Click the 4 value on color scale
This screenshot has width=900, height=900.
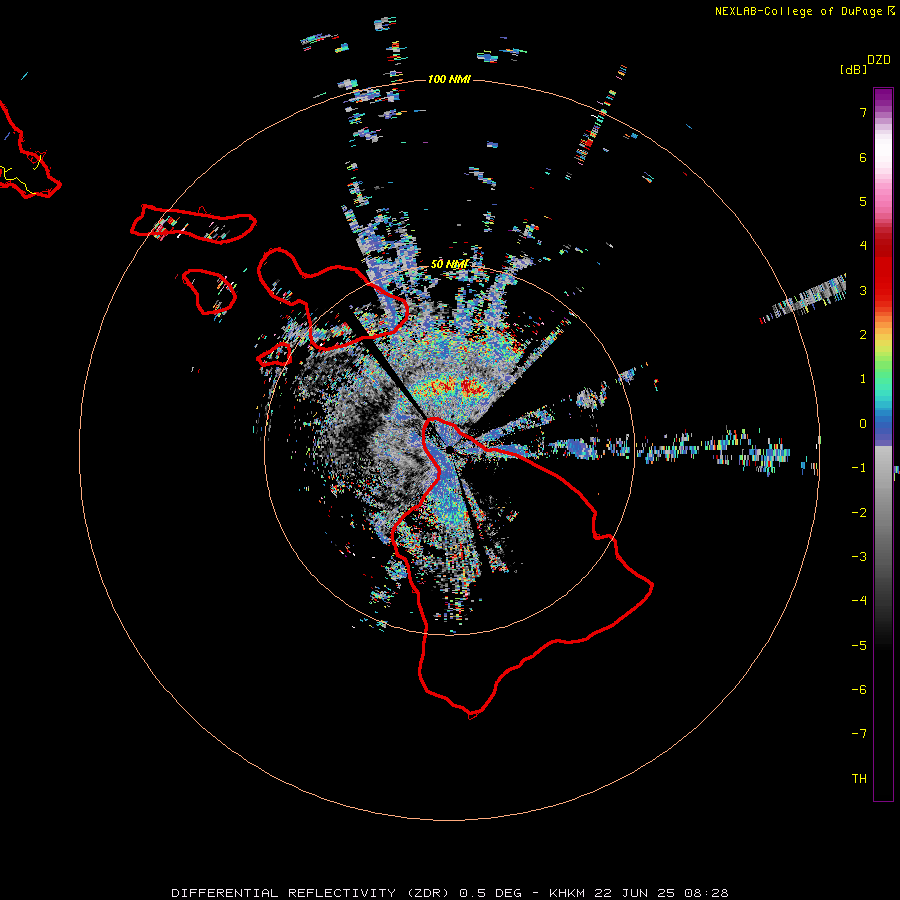coord(863,246)
